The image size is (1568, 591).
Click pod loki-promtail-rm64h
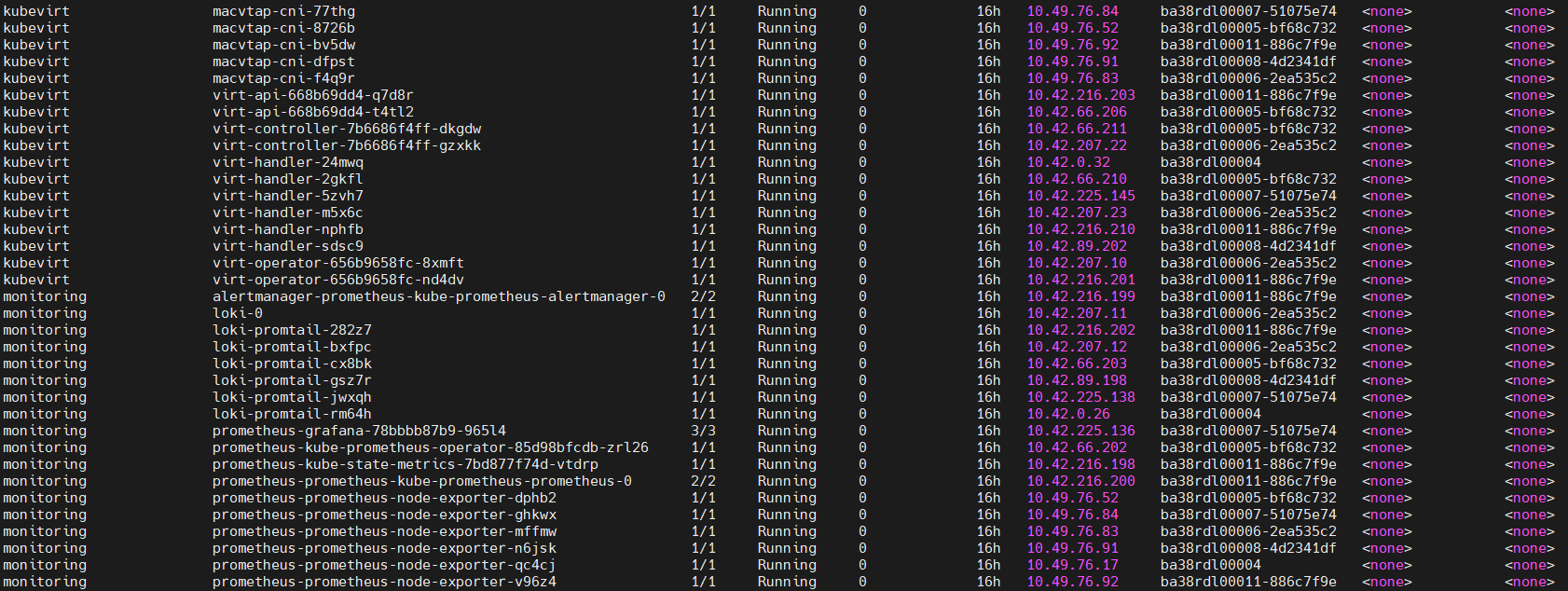[292, 414]
